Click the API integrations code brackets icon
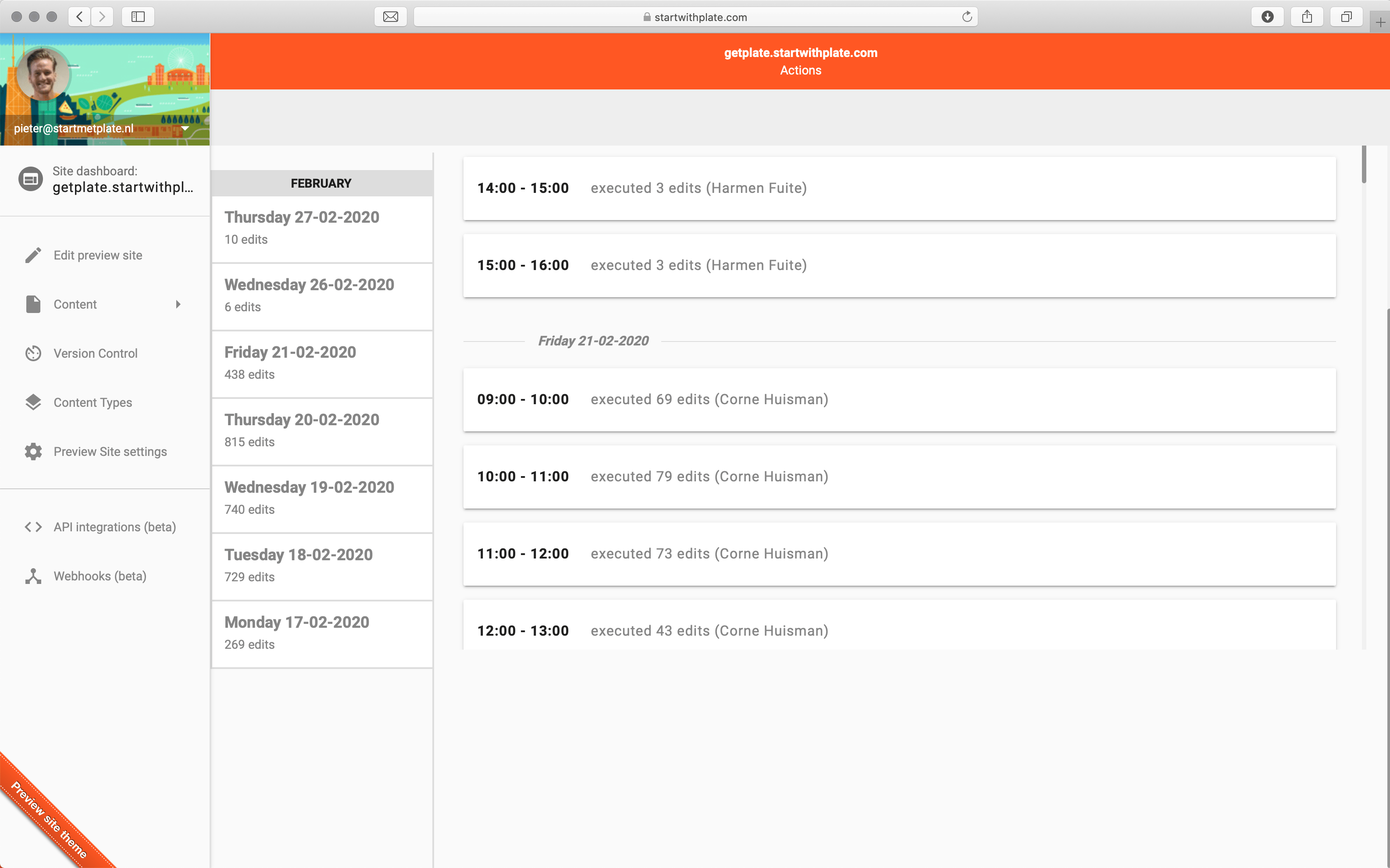The height and width of the screenshot is (868, 1390). tap(33, 526)
